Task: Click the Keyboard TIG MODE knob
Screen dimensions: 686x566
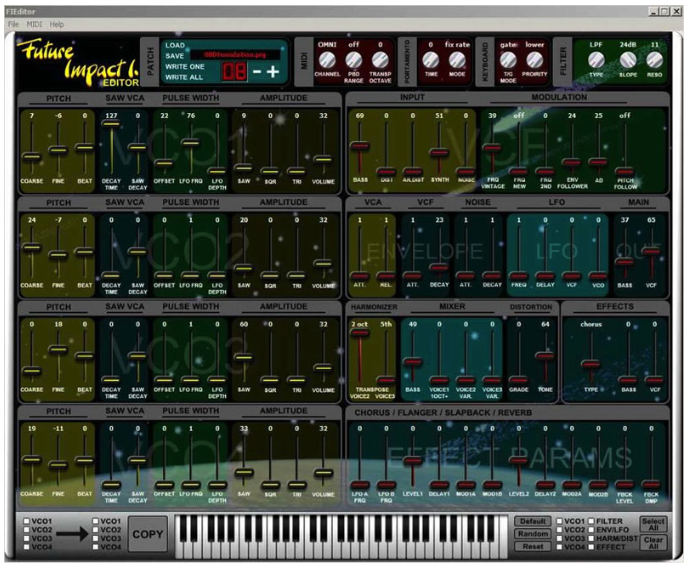Action: [508, 59]
